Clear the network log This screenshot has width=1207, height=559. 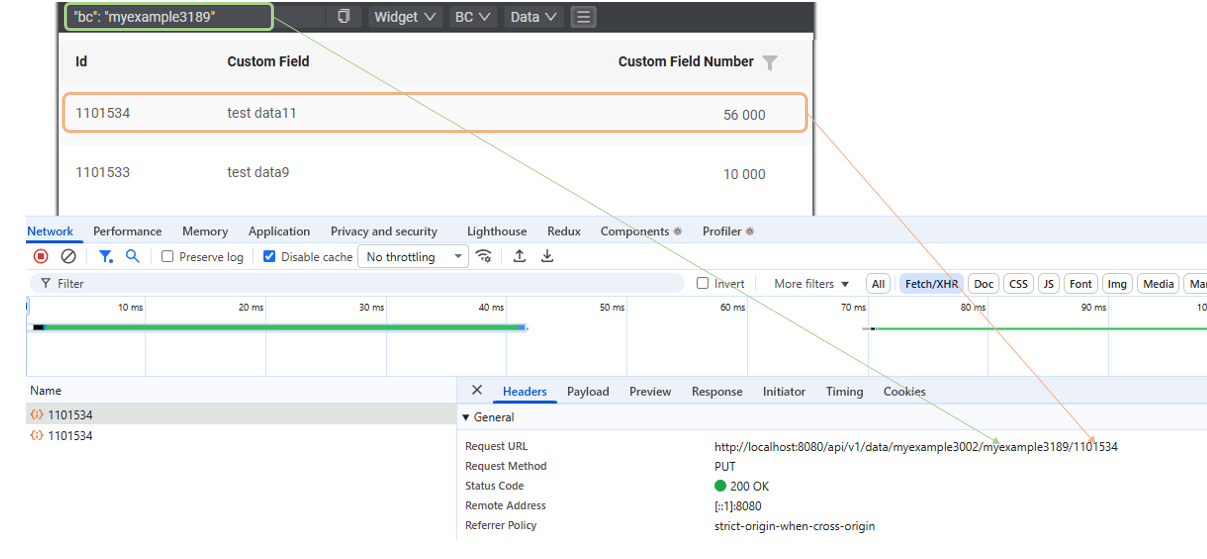(x=68, y=257)
